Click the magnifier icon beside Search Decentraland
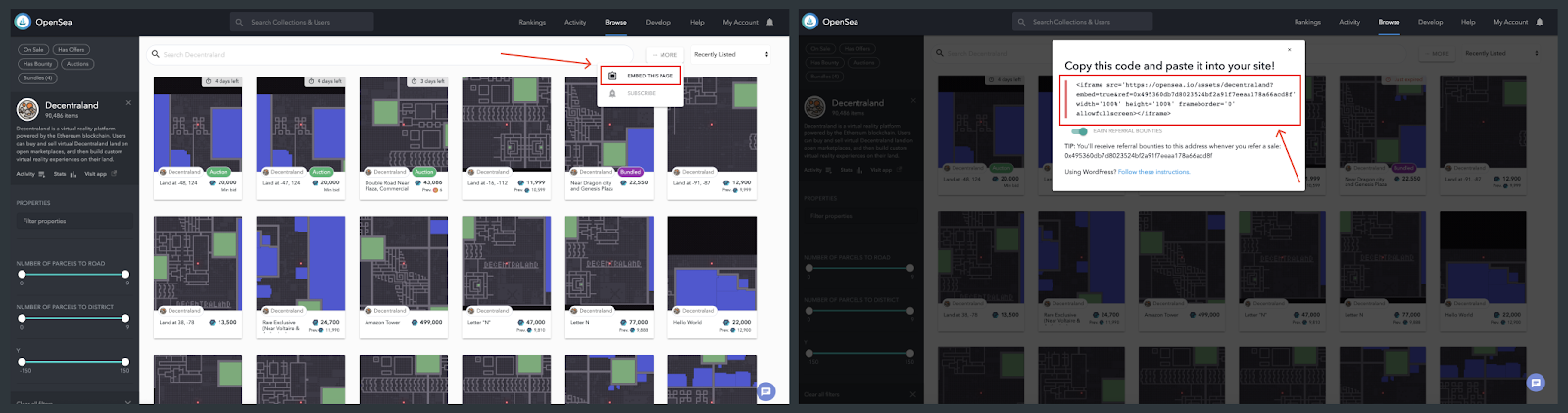 155,54
